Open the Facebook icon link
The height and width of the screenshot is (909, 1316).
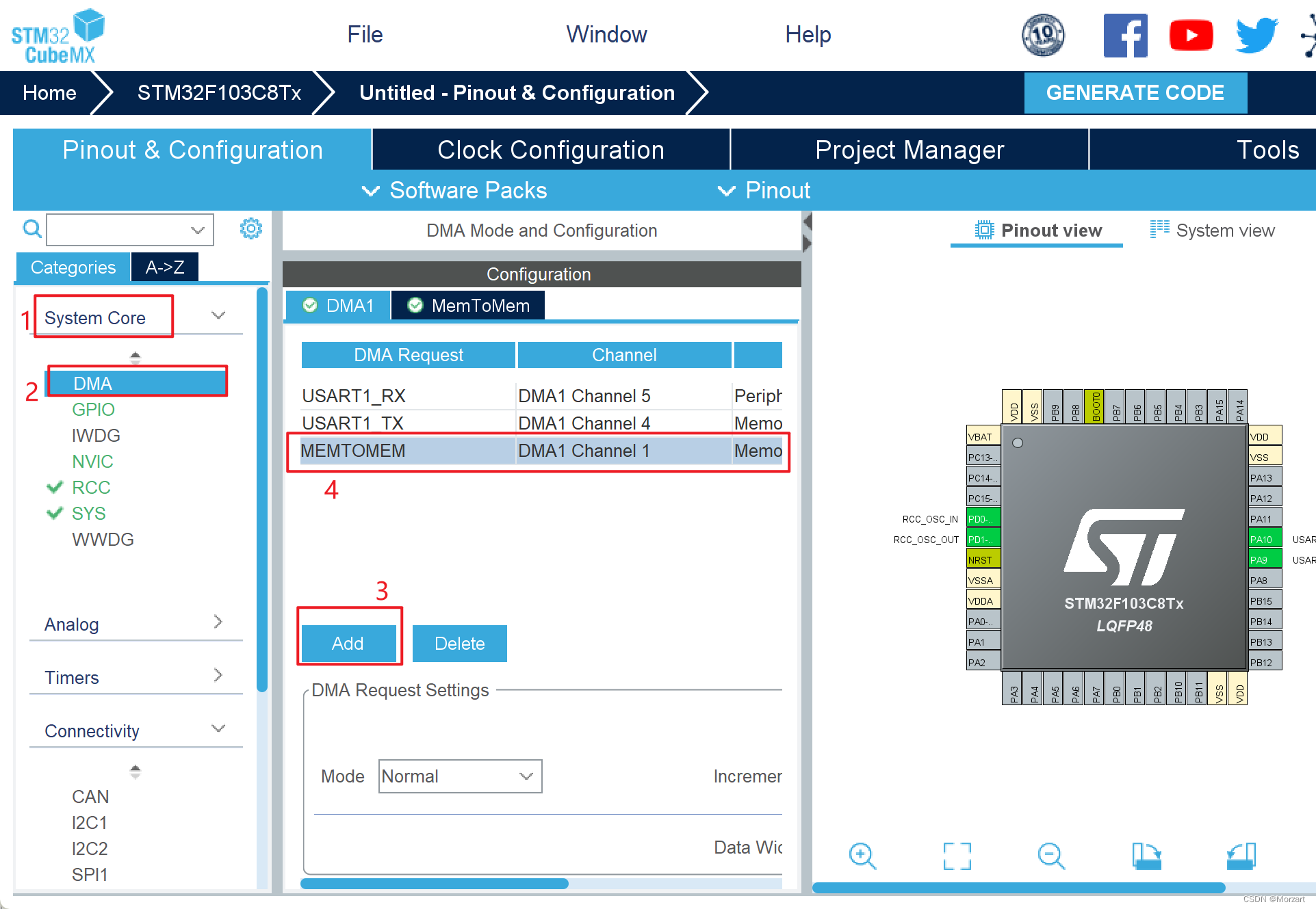(x=1125, y=36)
